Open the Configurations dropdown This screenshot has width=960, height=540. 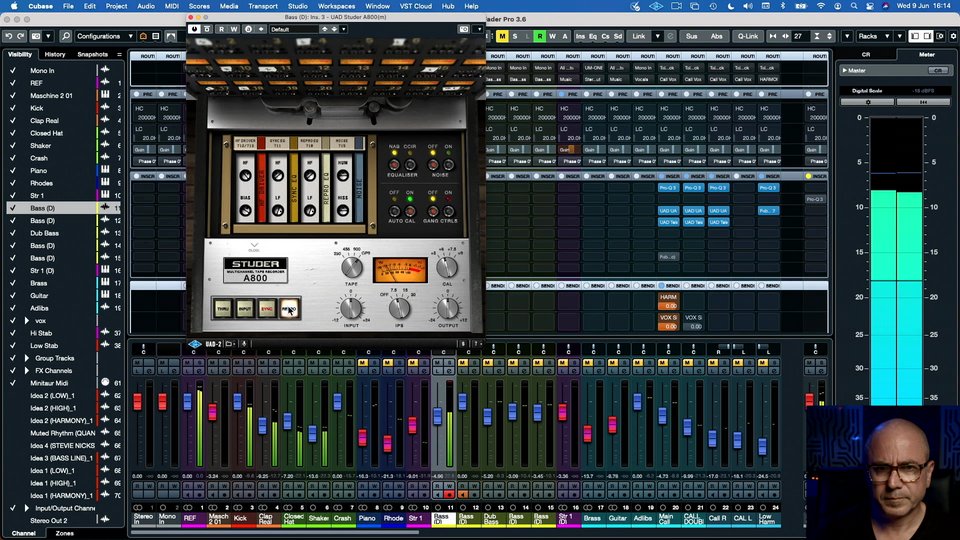pos(105,36)
